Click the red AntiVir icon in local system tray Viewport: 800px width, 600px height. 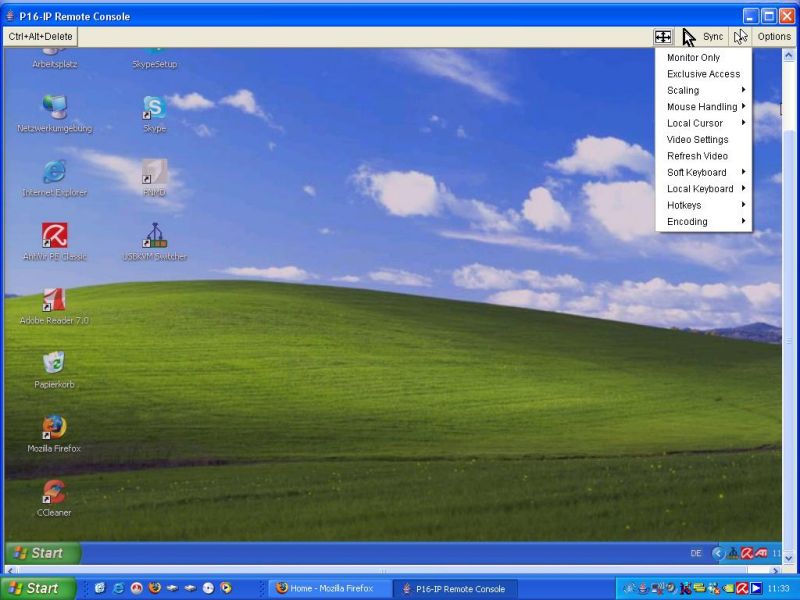click(x=742, y=589)
